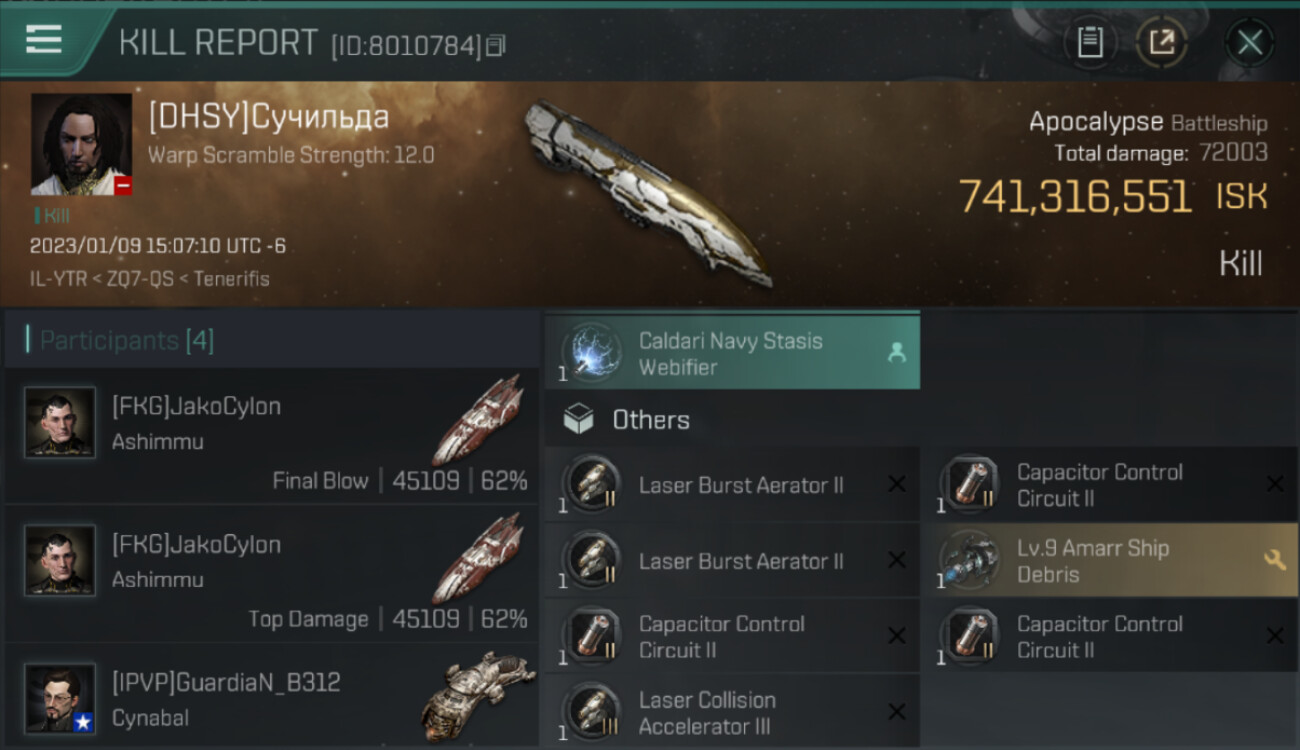Open the Apocalypse ship image
The height and width of the screenshot is (750, 1300).
click(650, 192)
